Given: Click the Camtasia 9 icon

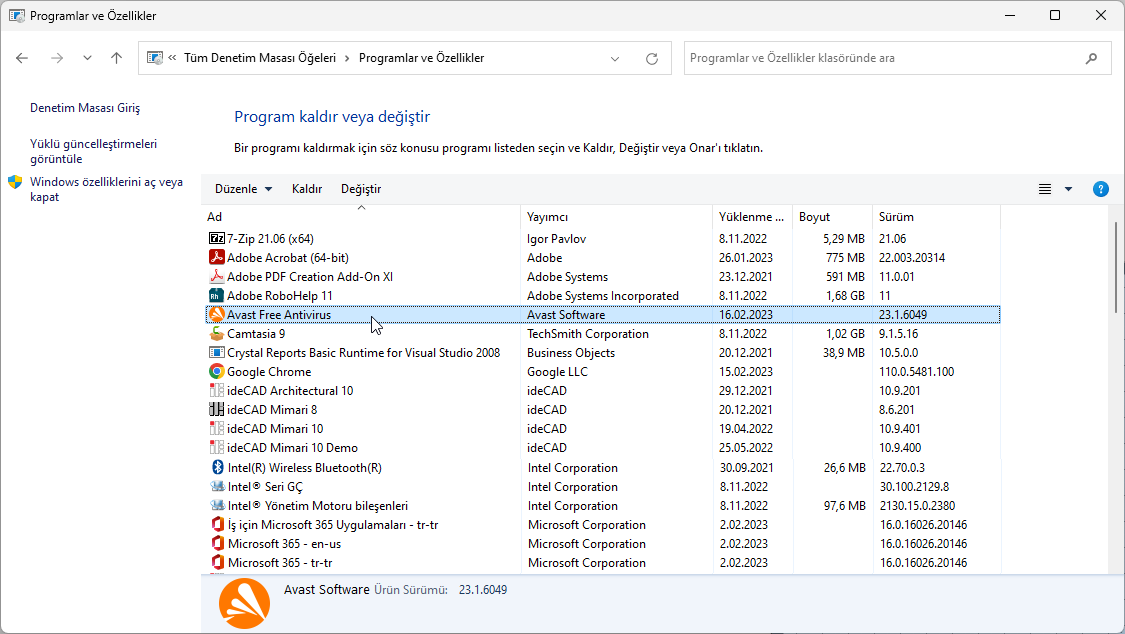Looking at the screenshot, I should (217, 334).
